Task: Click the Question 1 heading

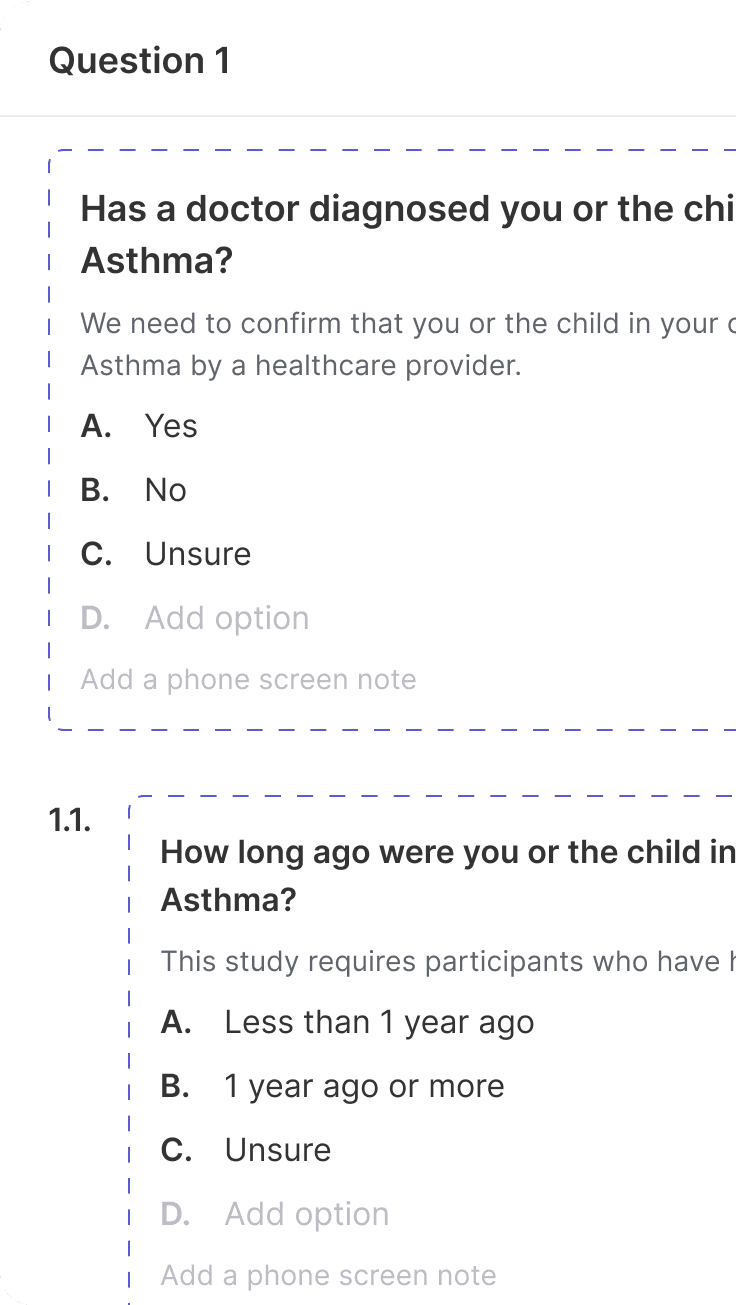Action: click(139, 61)
